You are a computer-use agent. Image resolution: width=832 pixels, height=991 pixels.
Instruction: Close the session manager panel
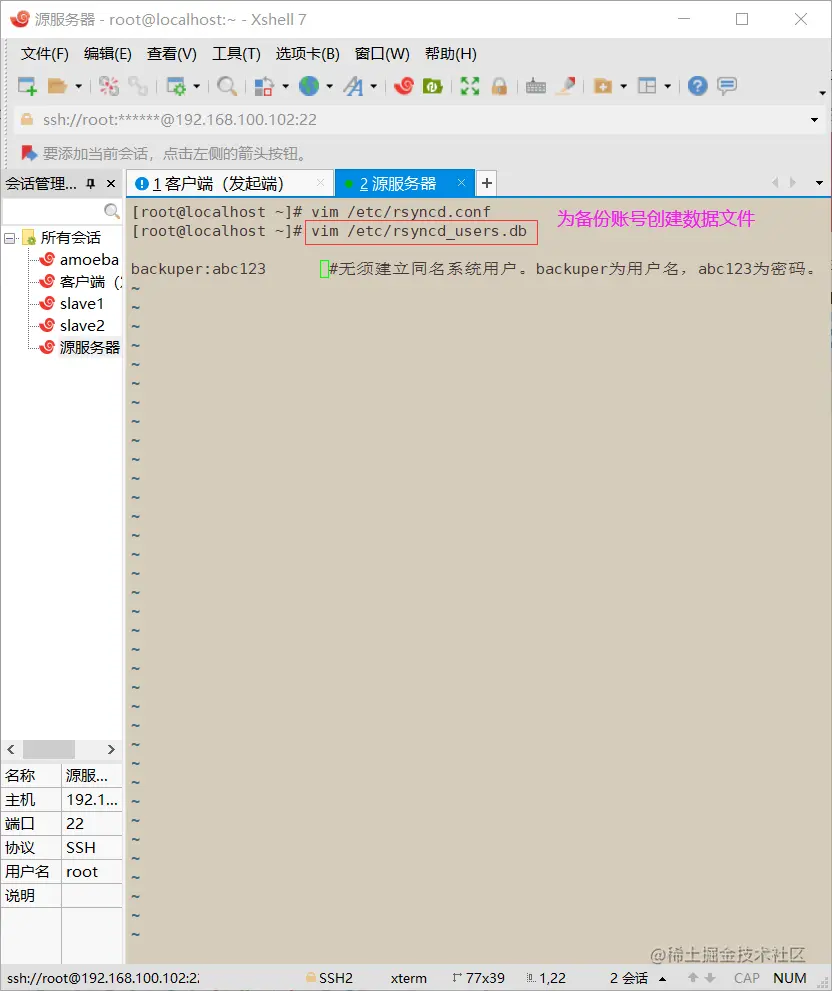click(111, 183)
